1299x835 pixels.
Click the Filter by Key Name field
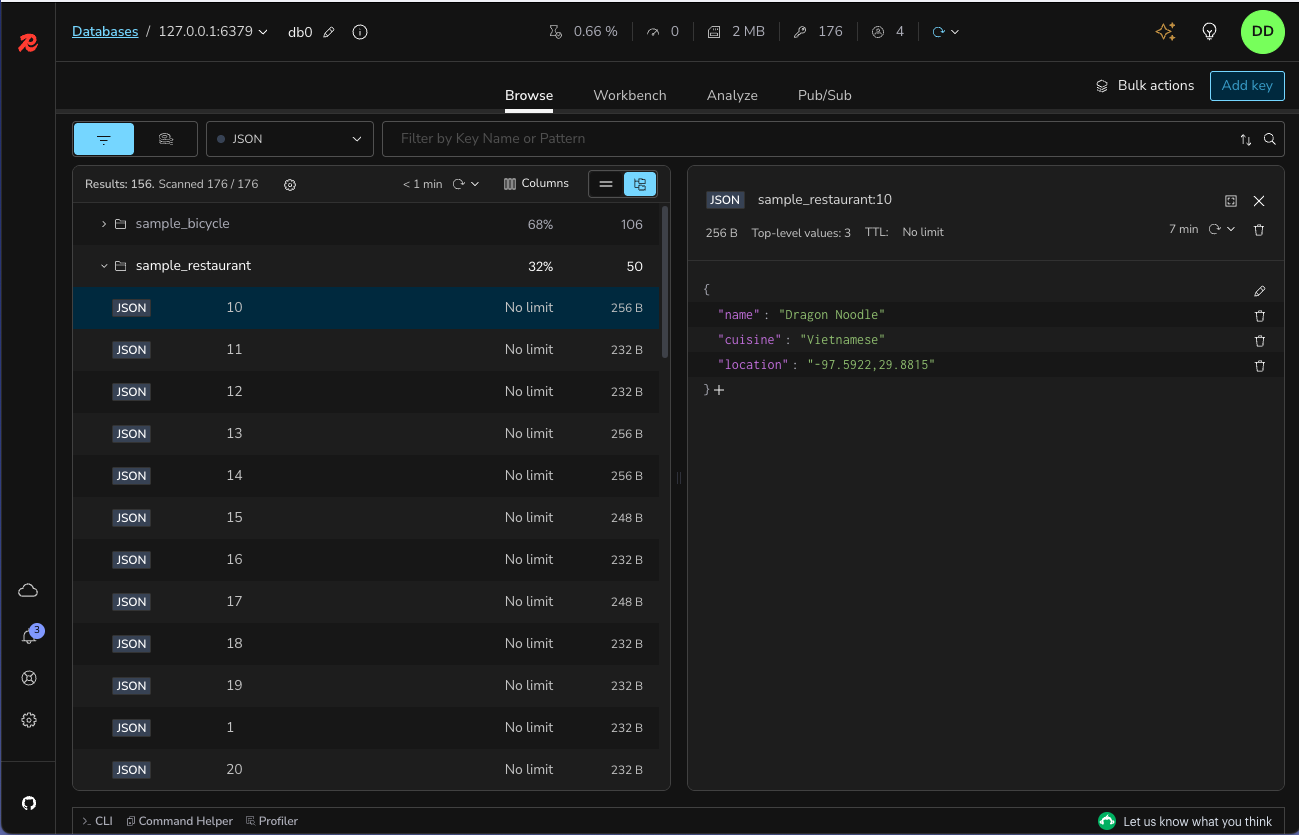tap(810, 139)
